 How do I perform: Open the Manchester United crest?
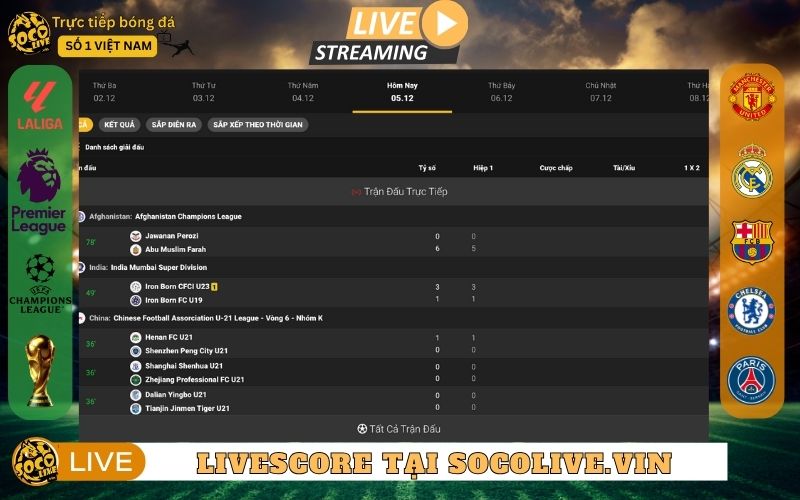tap(752, 96)
